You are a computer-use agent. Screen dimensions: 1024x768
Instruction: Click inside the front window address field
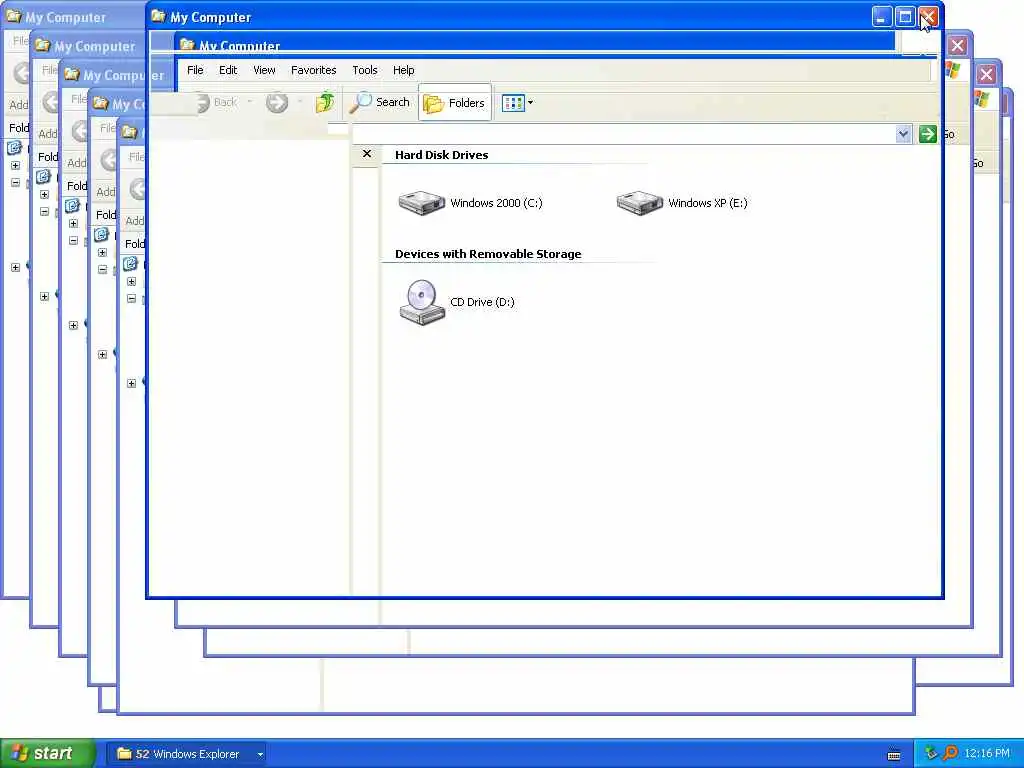tap(624, 135)
